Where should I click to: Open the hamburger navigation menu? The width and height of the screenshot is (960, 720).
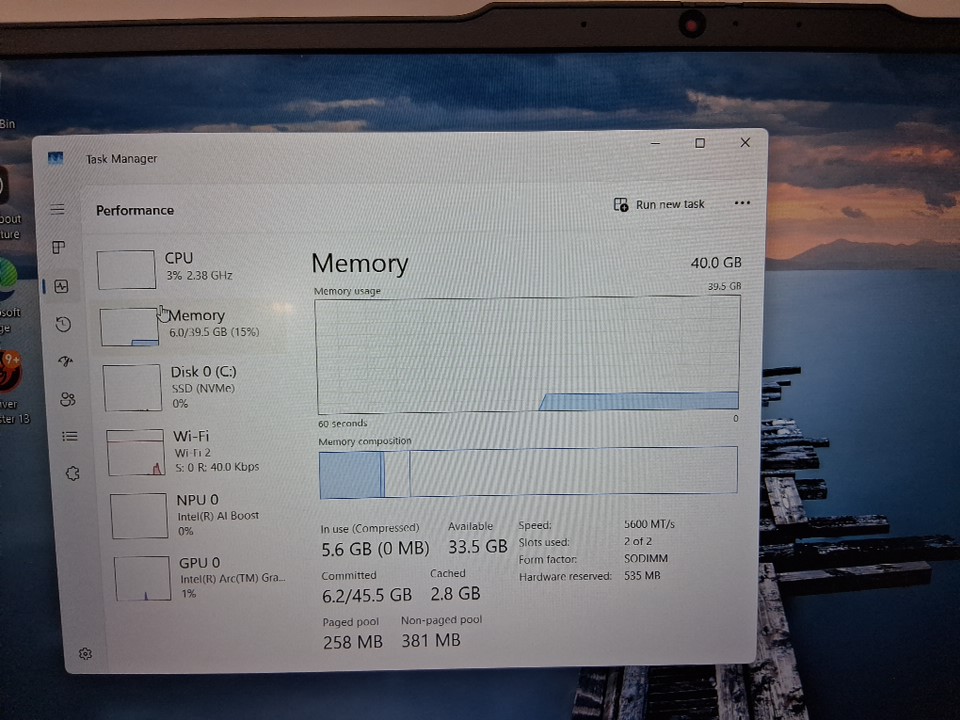[x=58, y=209]
